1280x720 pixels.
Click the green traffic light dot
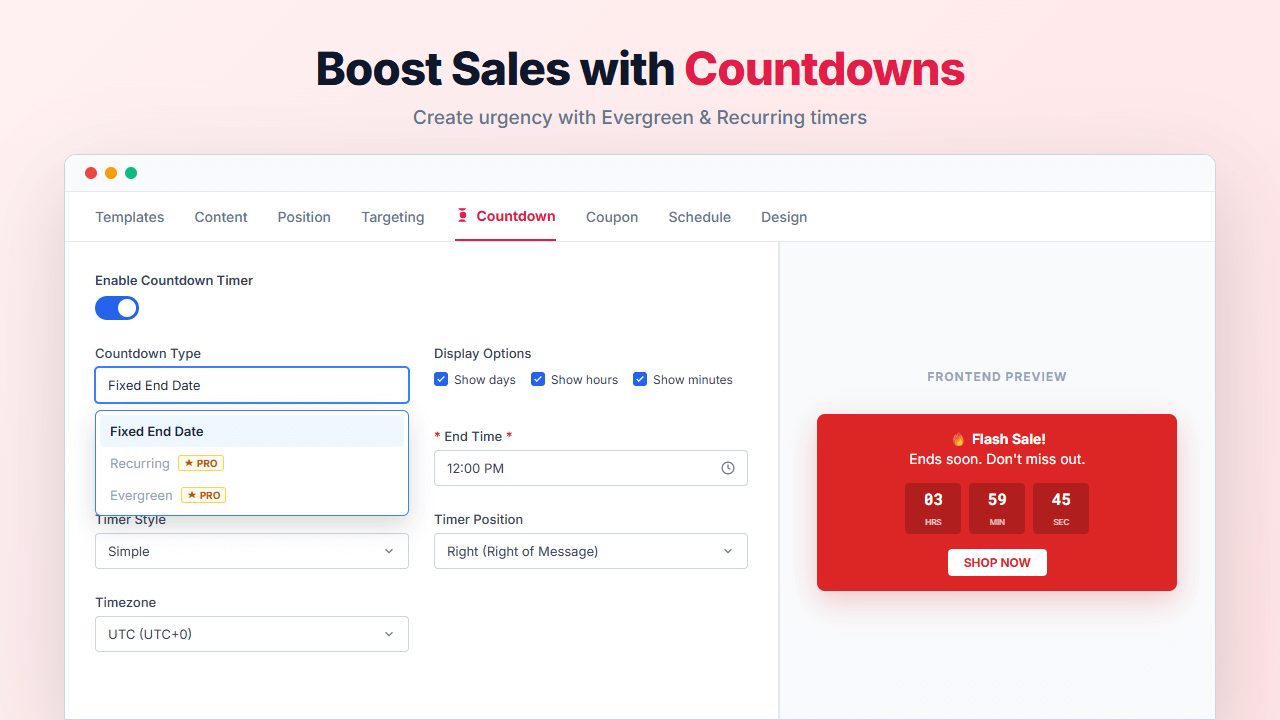(131, 172)
